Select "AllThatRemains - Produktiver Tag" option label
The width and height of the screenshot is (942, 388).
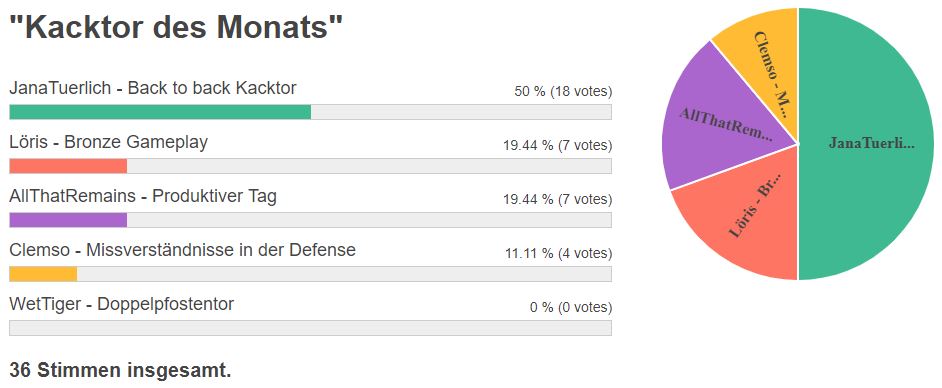[x=143, y=196]
